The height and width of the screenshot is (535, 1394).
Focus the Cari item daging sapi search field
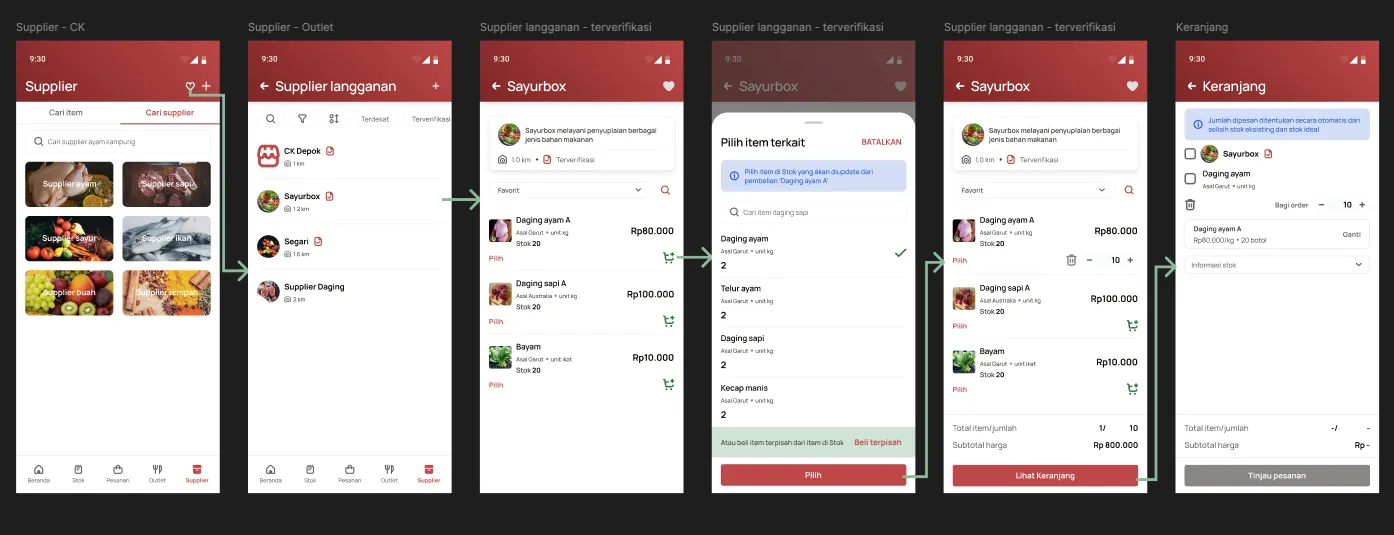point(813,212)
